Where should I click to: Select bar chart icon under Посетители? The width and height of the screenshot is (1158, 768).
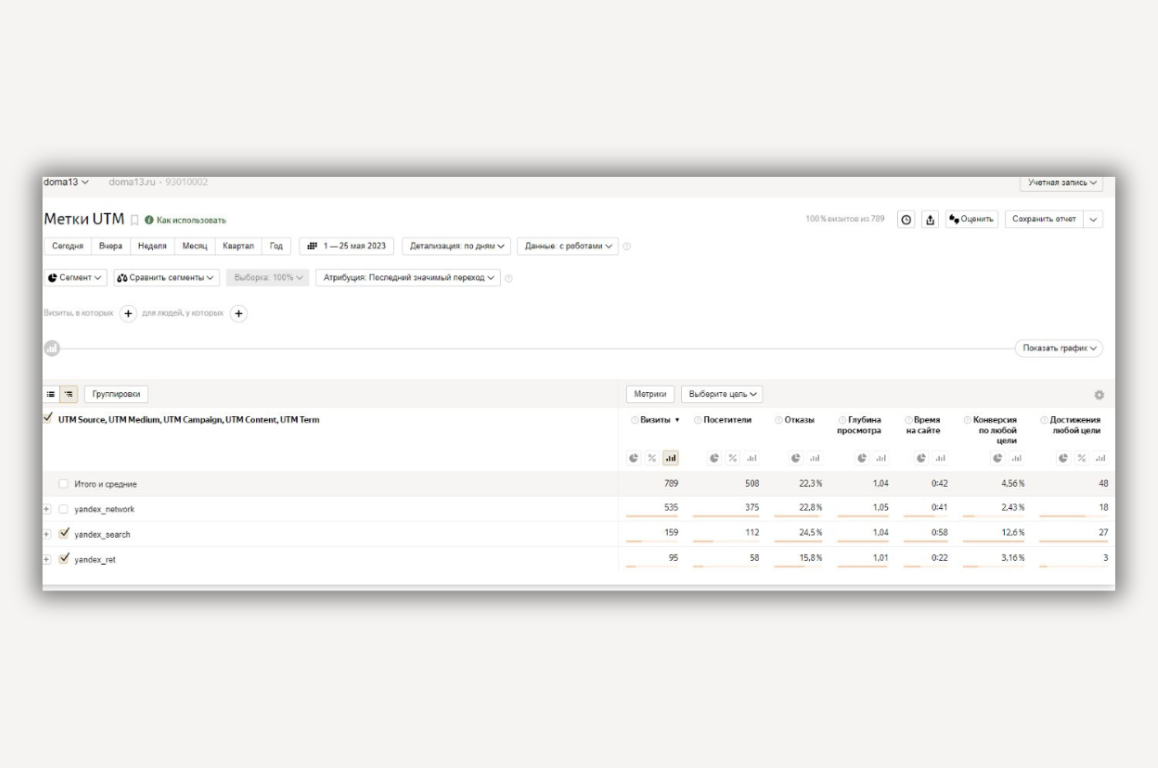pos(752,459)
